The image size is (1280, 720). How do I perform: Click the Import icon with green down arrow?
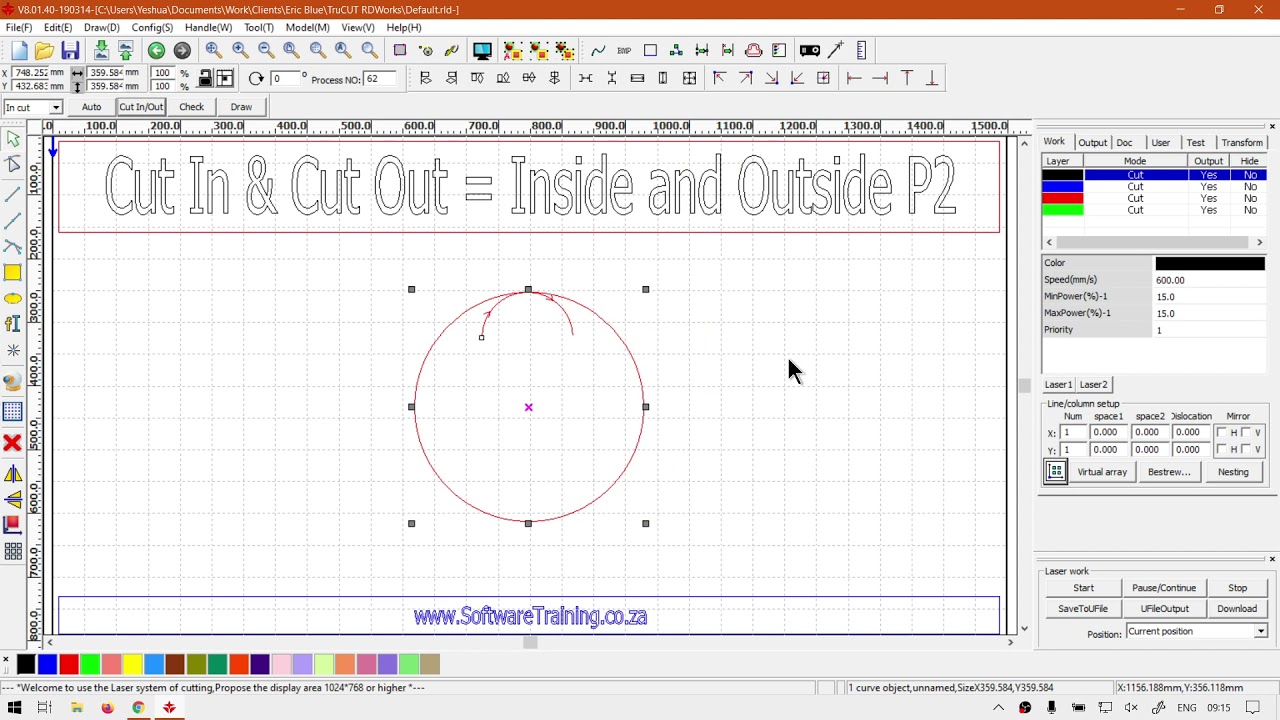pos(101,51)
